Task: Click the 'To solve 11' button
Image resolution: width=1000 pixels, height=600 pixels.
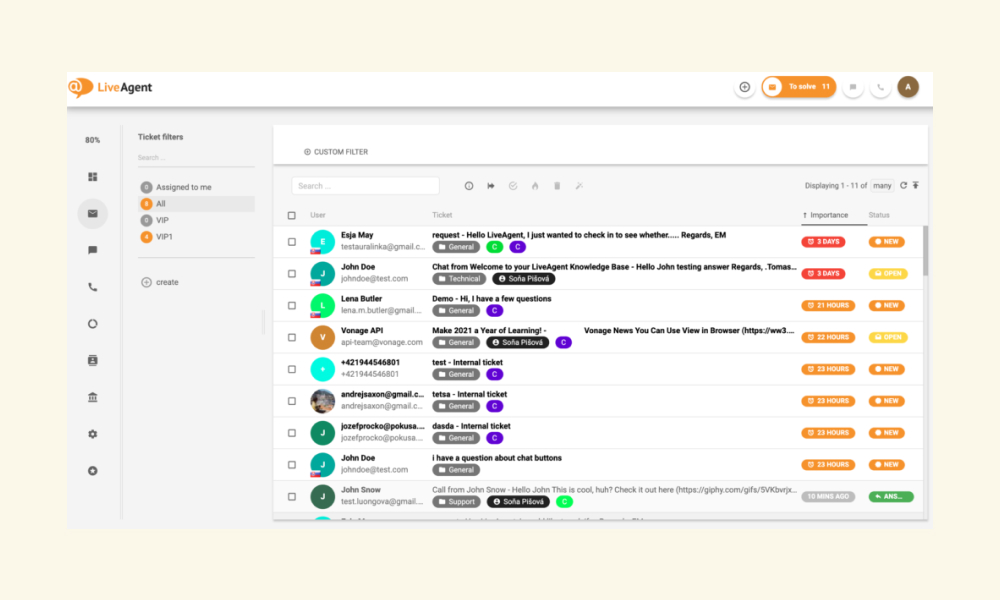Action: coord(799,87)
